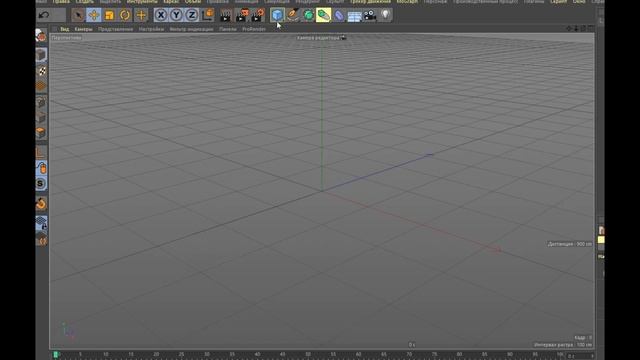Toggle the Z axis lock
The height and width of the screenshot is (360, 640).
point(192,16)
